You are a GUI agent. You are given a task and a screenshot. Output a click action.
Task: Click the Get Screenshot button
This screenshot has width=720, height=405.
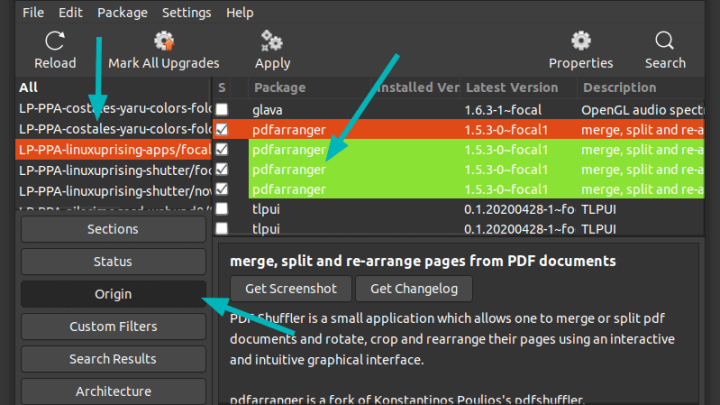pyautogui.click(x=291, y=289)
